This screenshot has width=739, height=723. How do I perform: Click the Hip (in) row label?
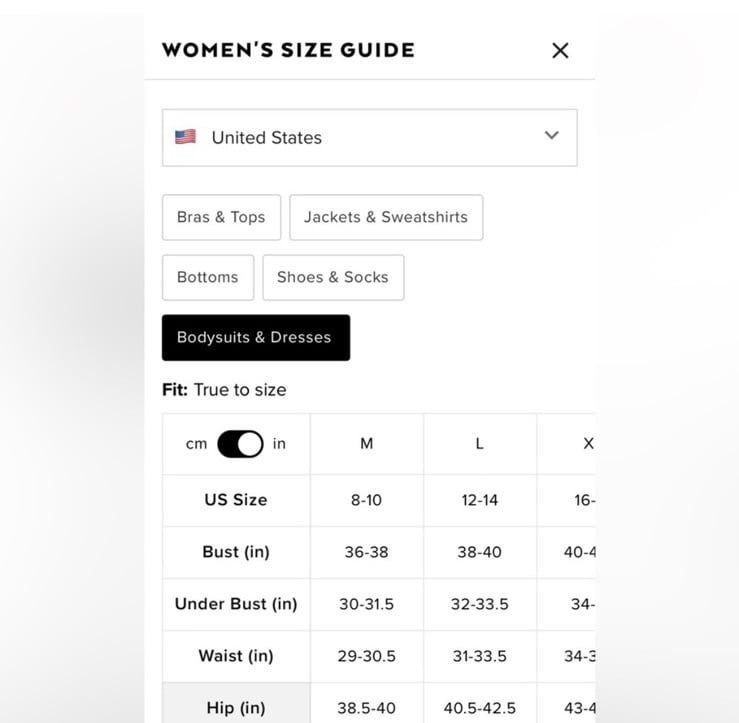[236, 707]
